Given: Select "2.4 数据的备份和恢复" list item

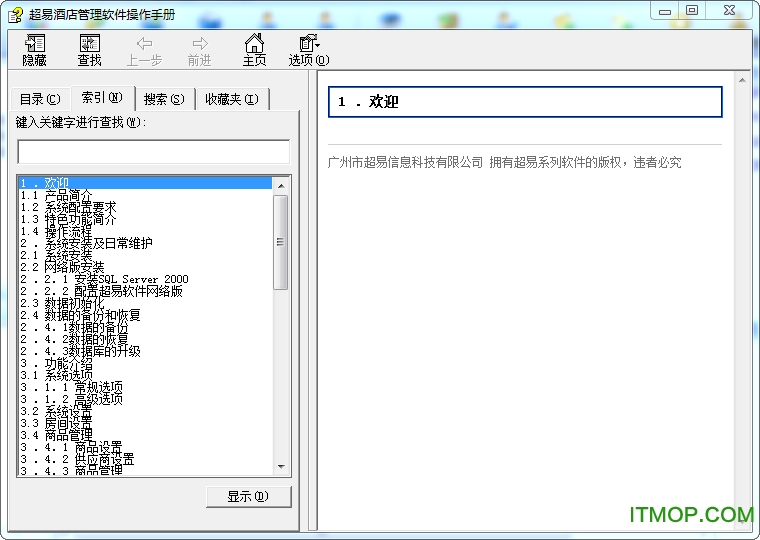Looking at the screenshot, I should point(81,315).
